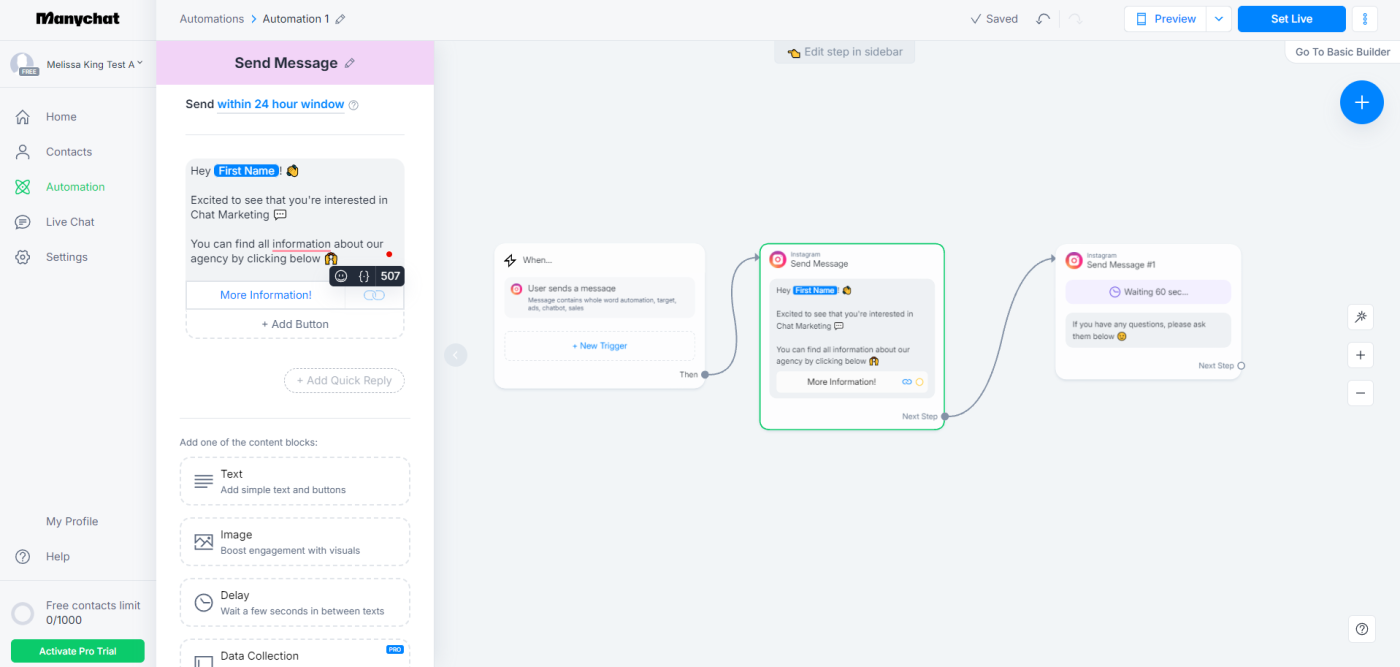Click the Contacts person icon
Screen dimensions: 1400x667
[x=22, y=152]
